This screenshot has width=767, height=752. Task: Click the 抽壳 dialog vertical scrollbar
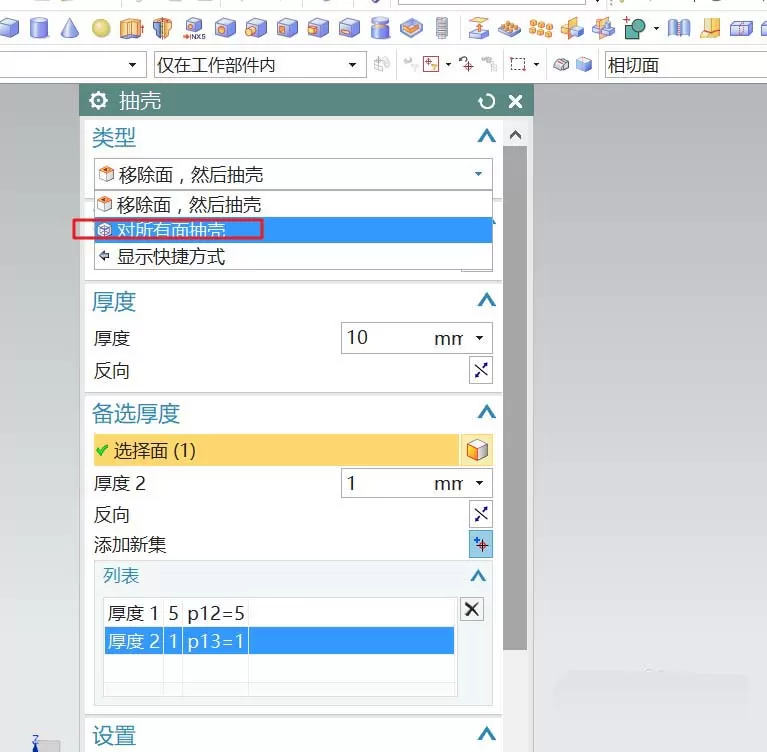[x=515, y=398]
